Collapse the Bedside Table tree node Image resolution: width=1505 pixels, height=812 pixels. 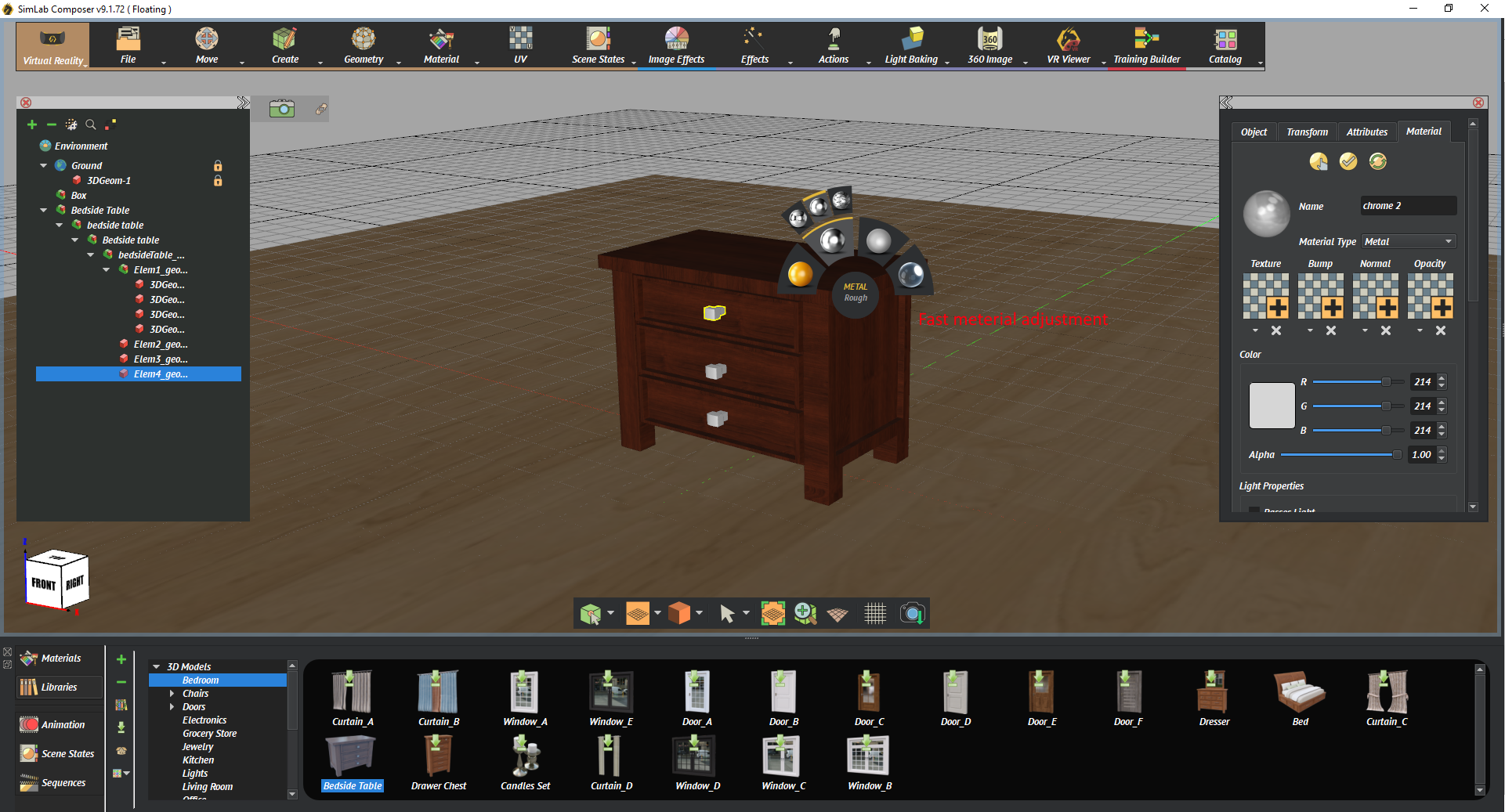click(x=44, y=210)
